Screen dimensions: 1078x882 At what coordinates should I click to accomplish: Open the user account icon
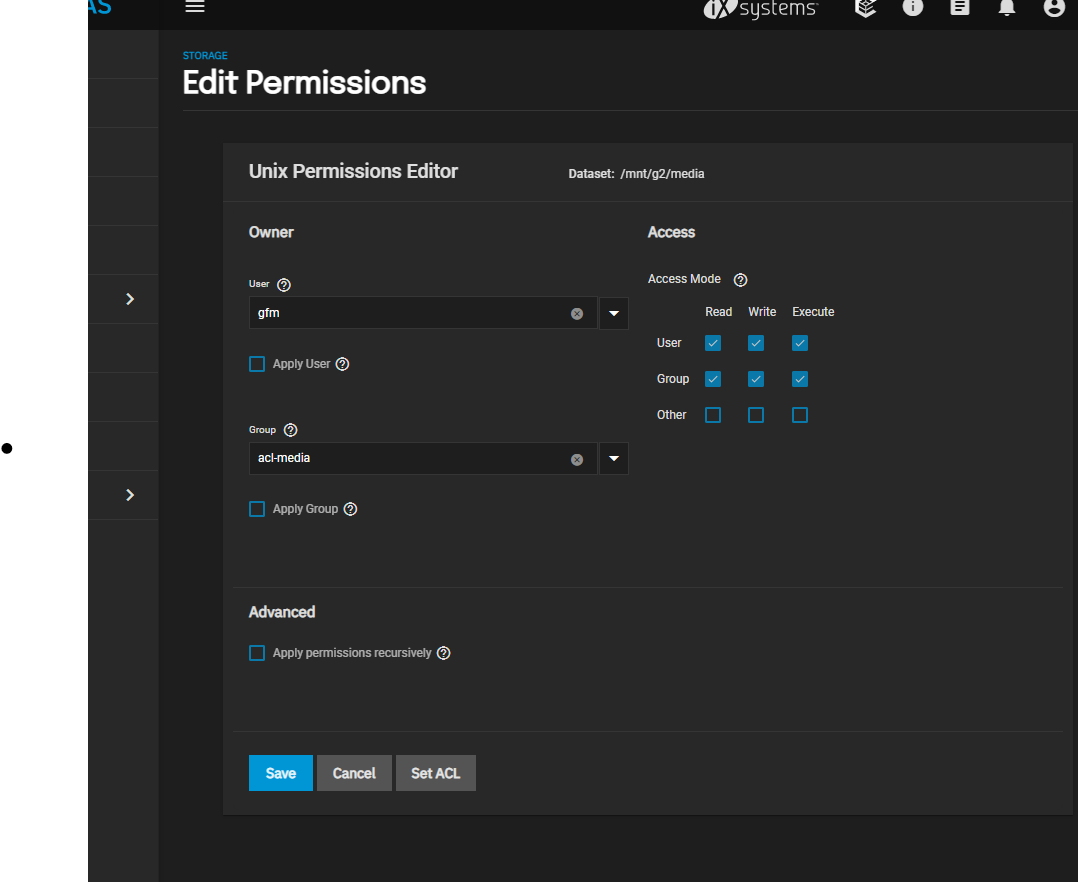click(x=1054, y=7)
